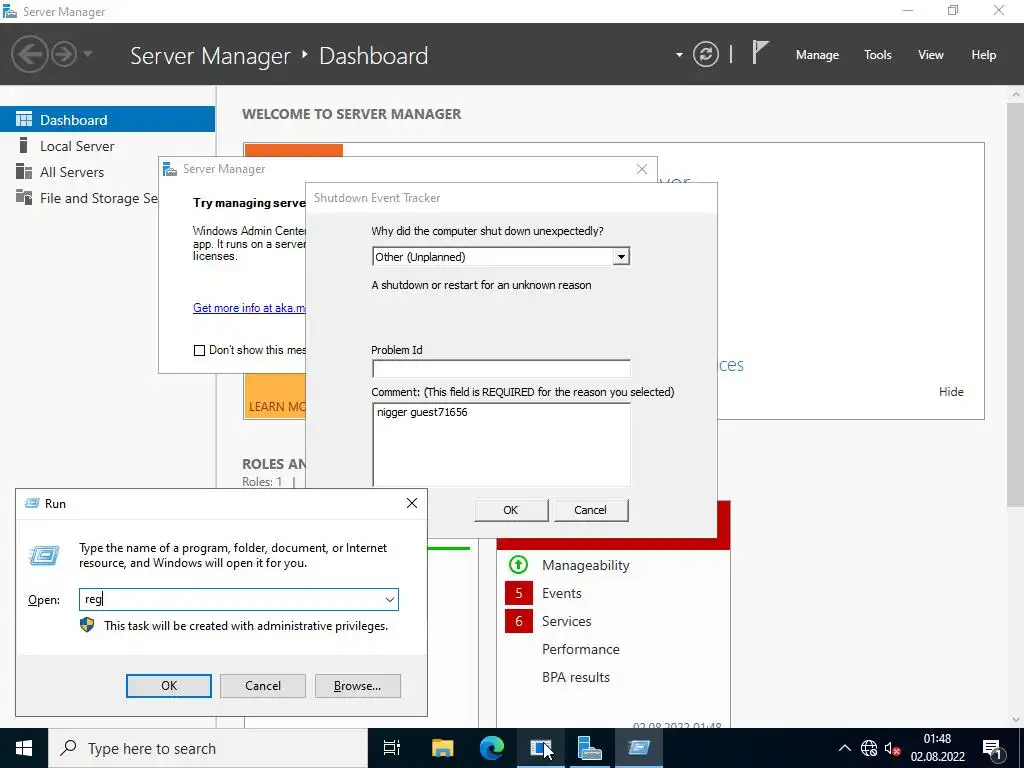1024x768 pixels.
Task: Click the red Services count badge 6
Action: click(x=519, y=621)
